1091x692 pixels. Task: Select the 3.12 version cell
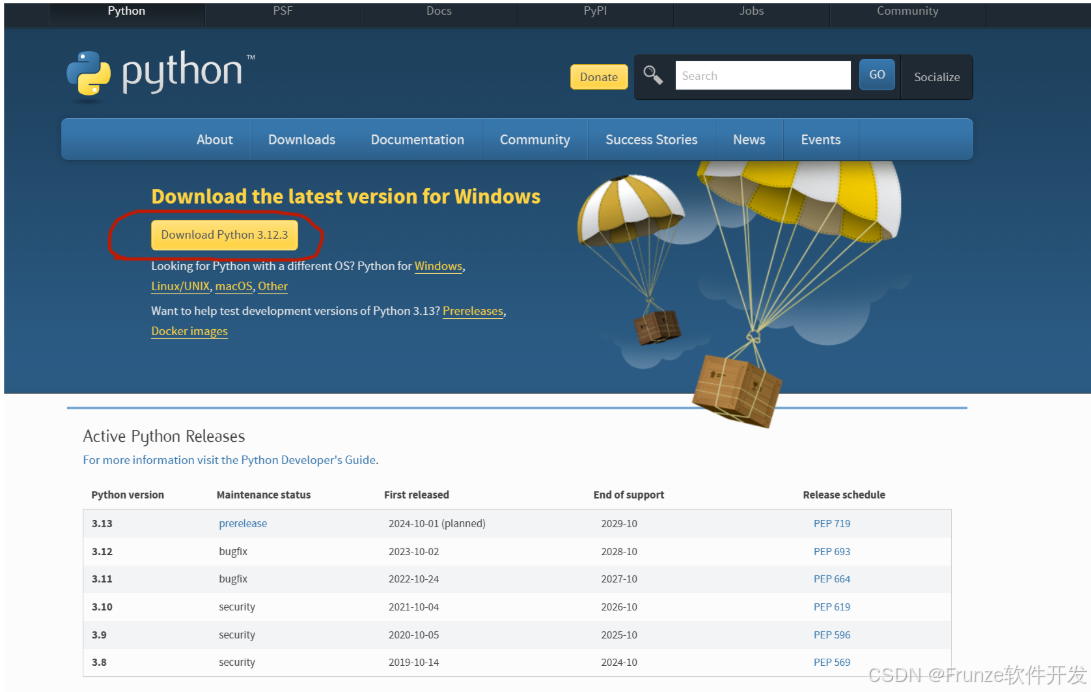click(102, 552)
